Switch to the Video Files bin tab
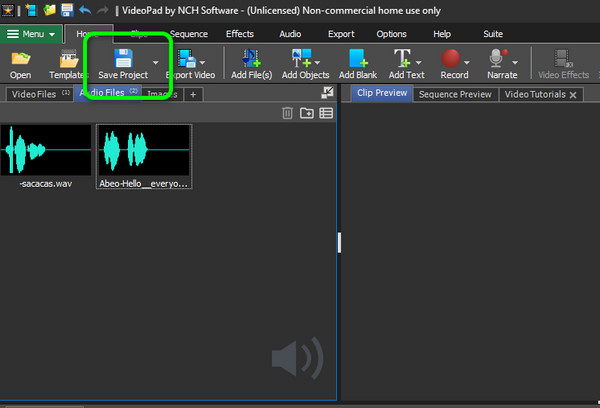Screen dimensions: 600x408 pos(40,94)
